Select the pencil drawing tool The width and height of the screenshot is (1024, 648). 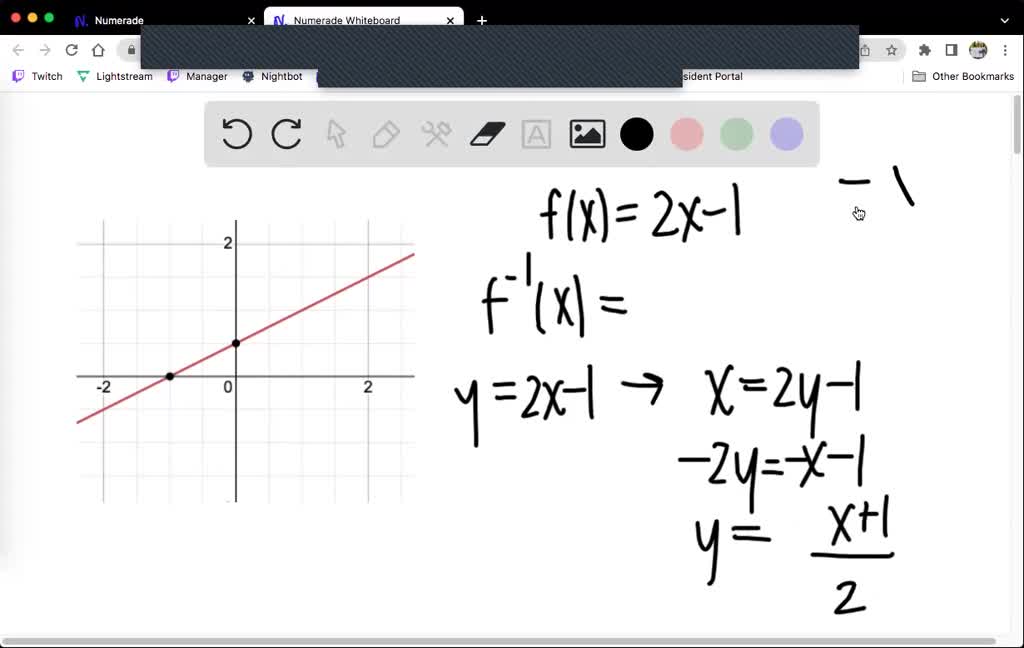coord(386,134)
